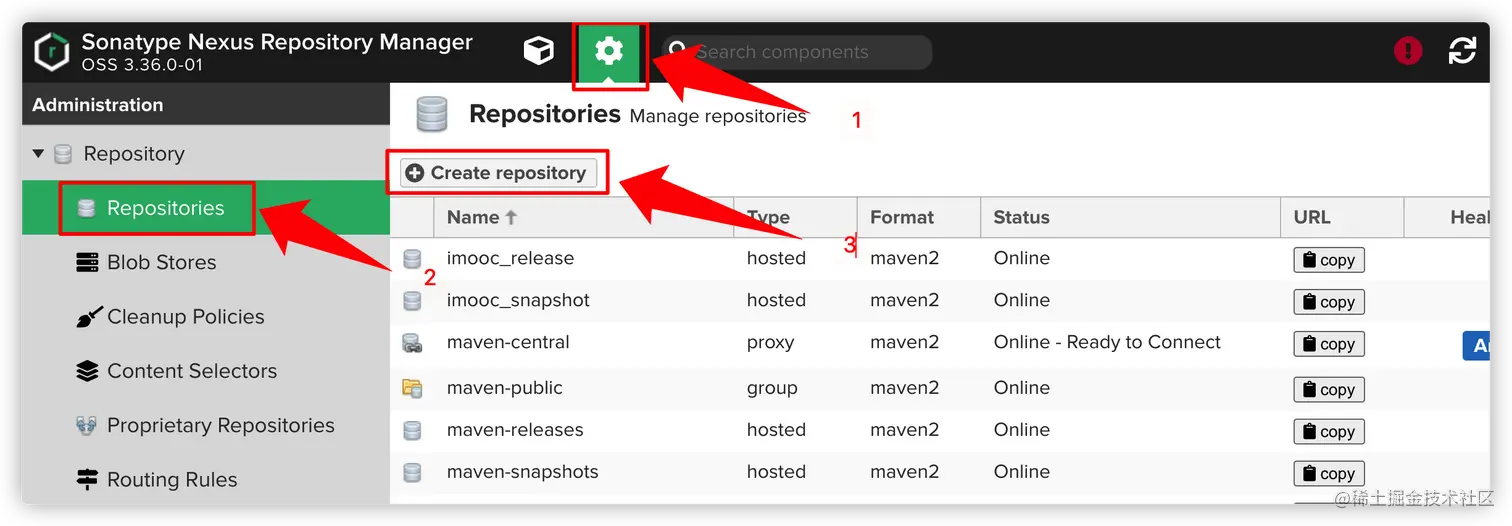Sort by the URL column header

(x=1342, y=217)
